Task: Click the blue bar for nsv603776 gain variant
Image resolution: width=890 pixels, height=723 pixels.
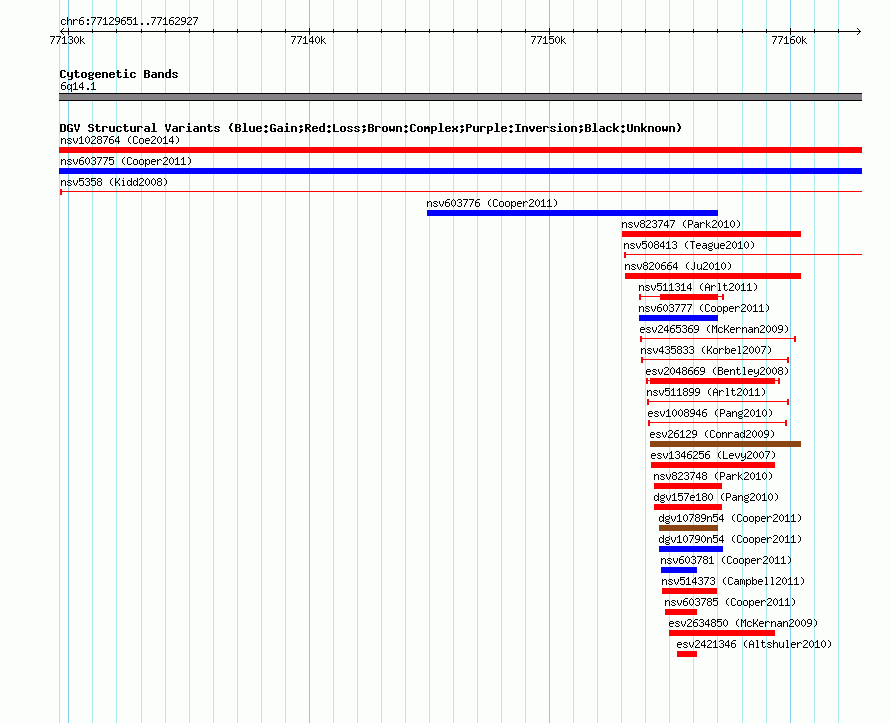Action: (572, 213)
